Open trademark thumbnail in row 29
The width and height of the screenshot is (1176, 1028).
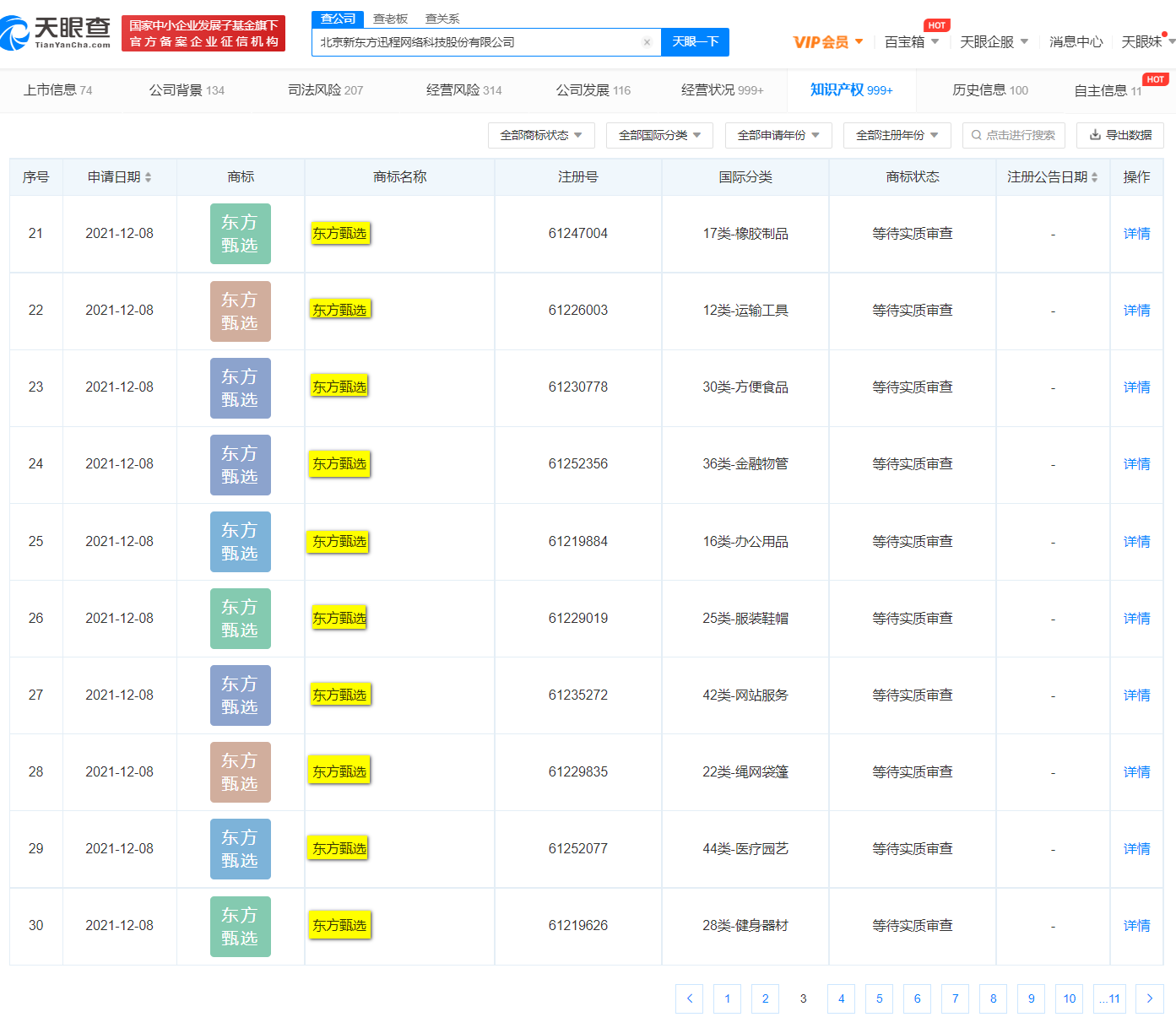[241, 849]
